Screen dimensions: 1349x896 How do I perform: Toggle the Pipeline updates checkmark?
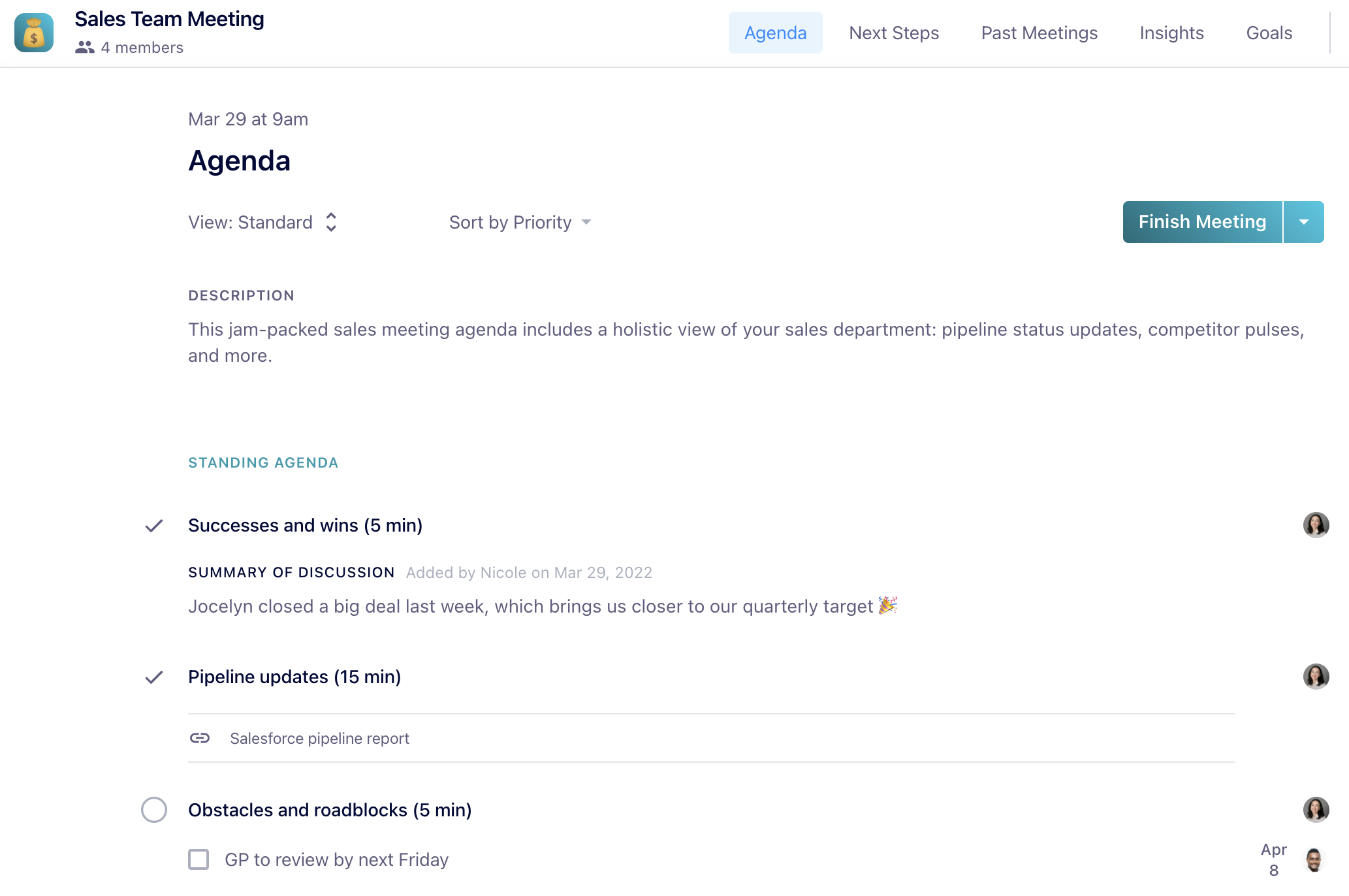coord(155,676)
